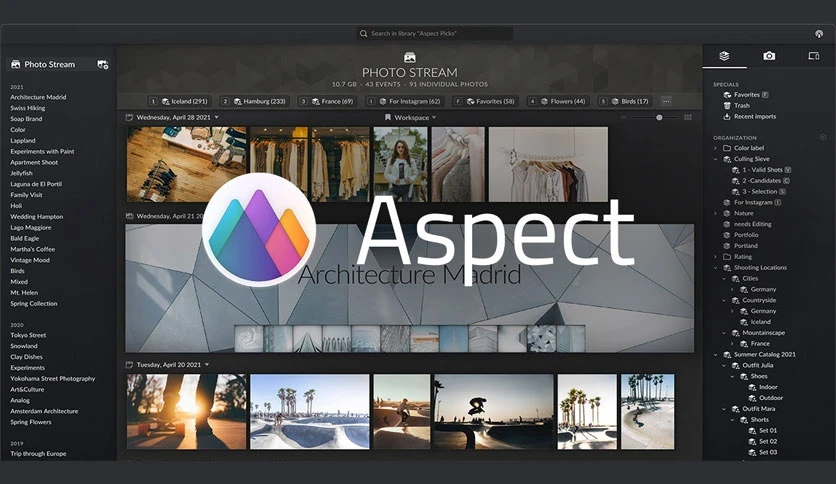
Task: Adjust the thumbnail size slider
Action: (x=659, y=117)
